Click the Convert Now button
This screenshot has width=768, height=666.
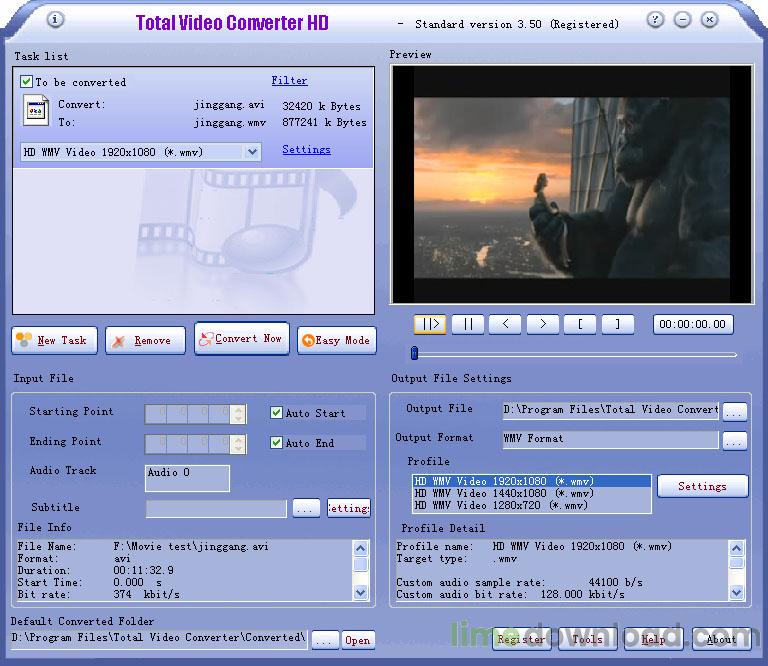[242, 339]
